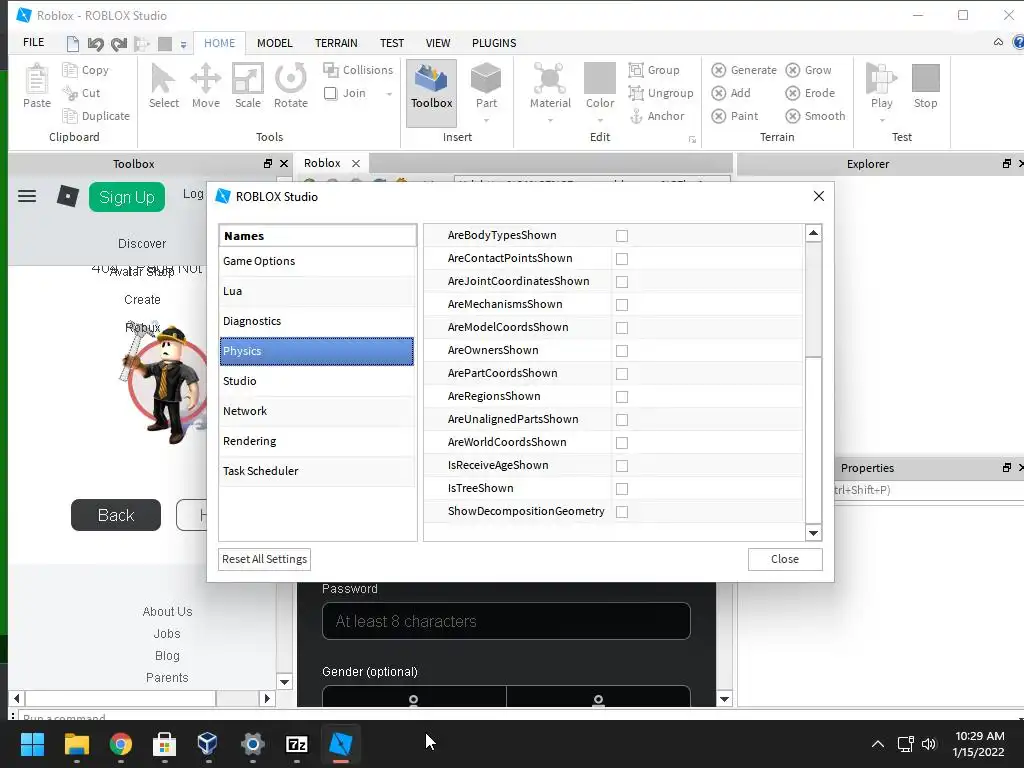The image size is (1024, 768).
Task: Open the Part dropdown arrow
Action: pyautogui.click(x=486, y=120)
